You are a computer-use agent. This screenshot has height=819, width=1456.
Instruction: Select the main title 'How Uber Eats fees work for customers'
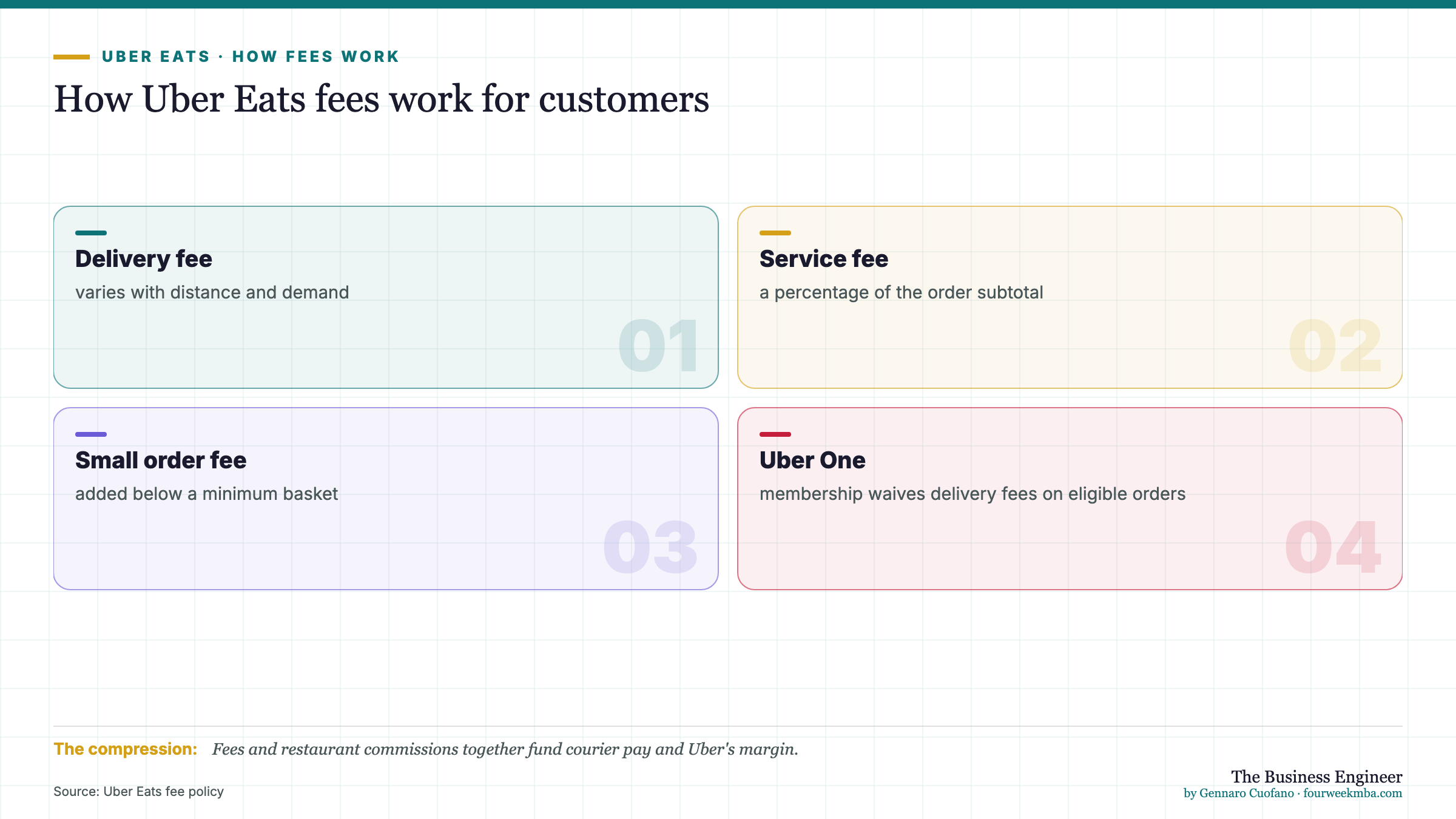pyautogui.click(x=381, y=99)
